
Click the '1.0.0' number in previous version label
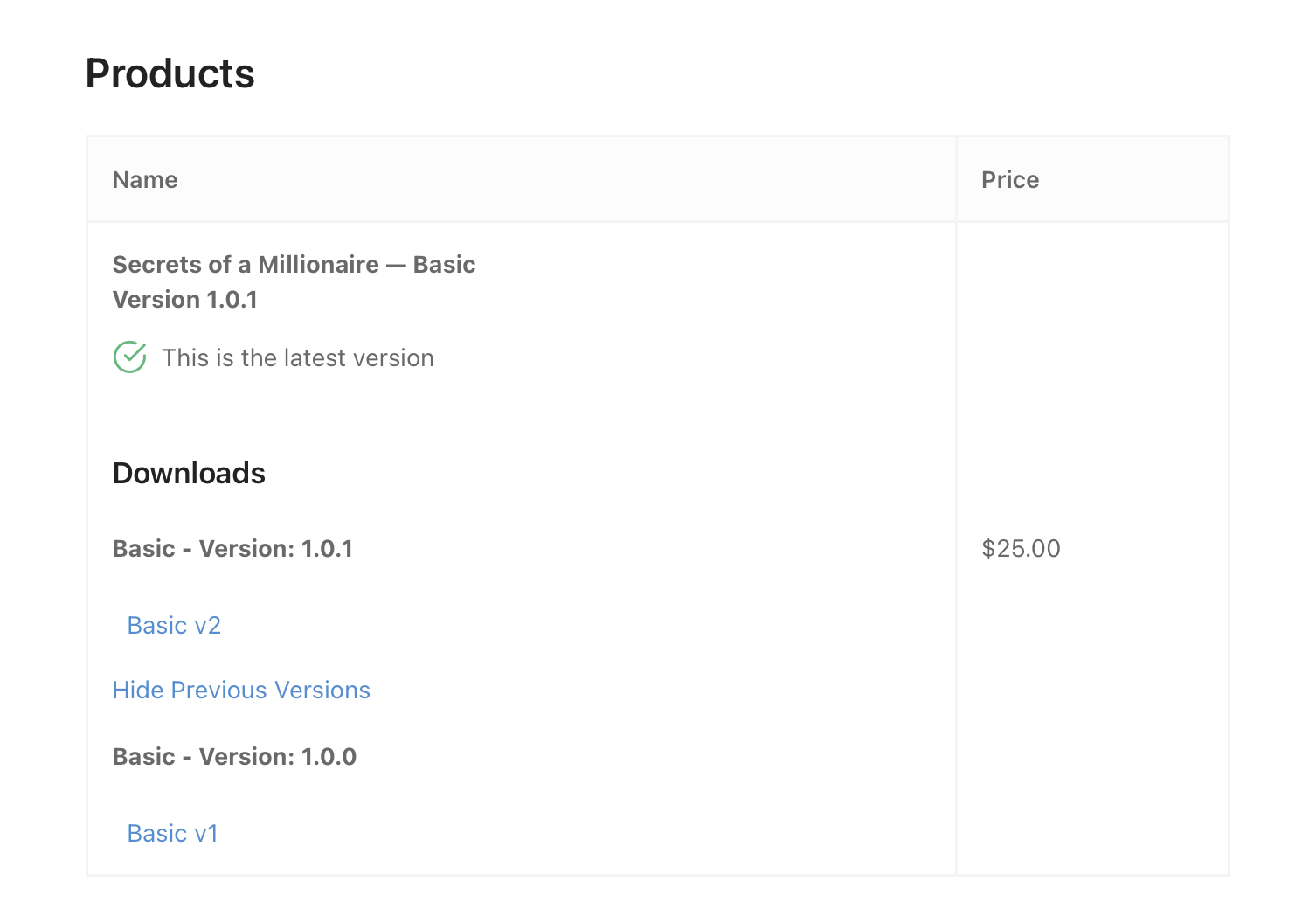tap(329, 757)
